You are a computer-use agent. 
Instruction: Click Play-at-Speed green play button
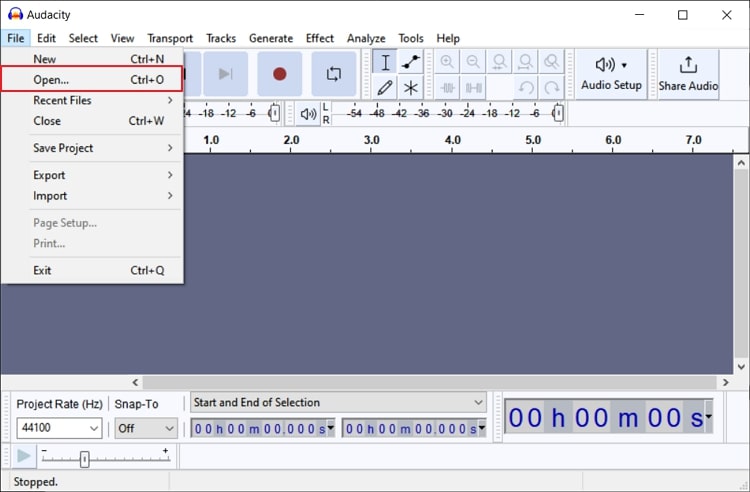pyautogui.click(x=23, y=456)
